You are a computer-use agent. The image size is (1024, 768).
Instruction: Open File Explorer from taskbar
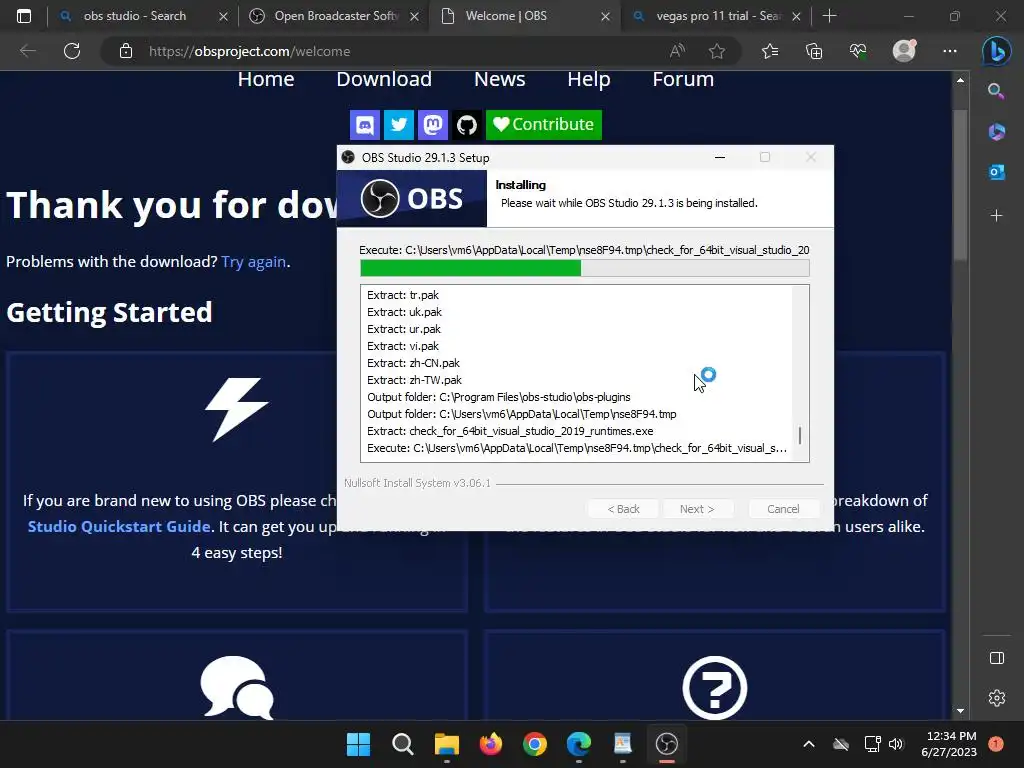(x=447, y=744)
